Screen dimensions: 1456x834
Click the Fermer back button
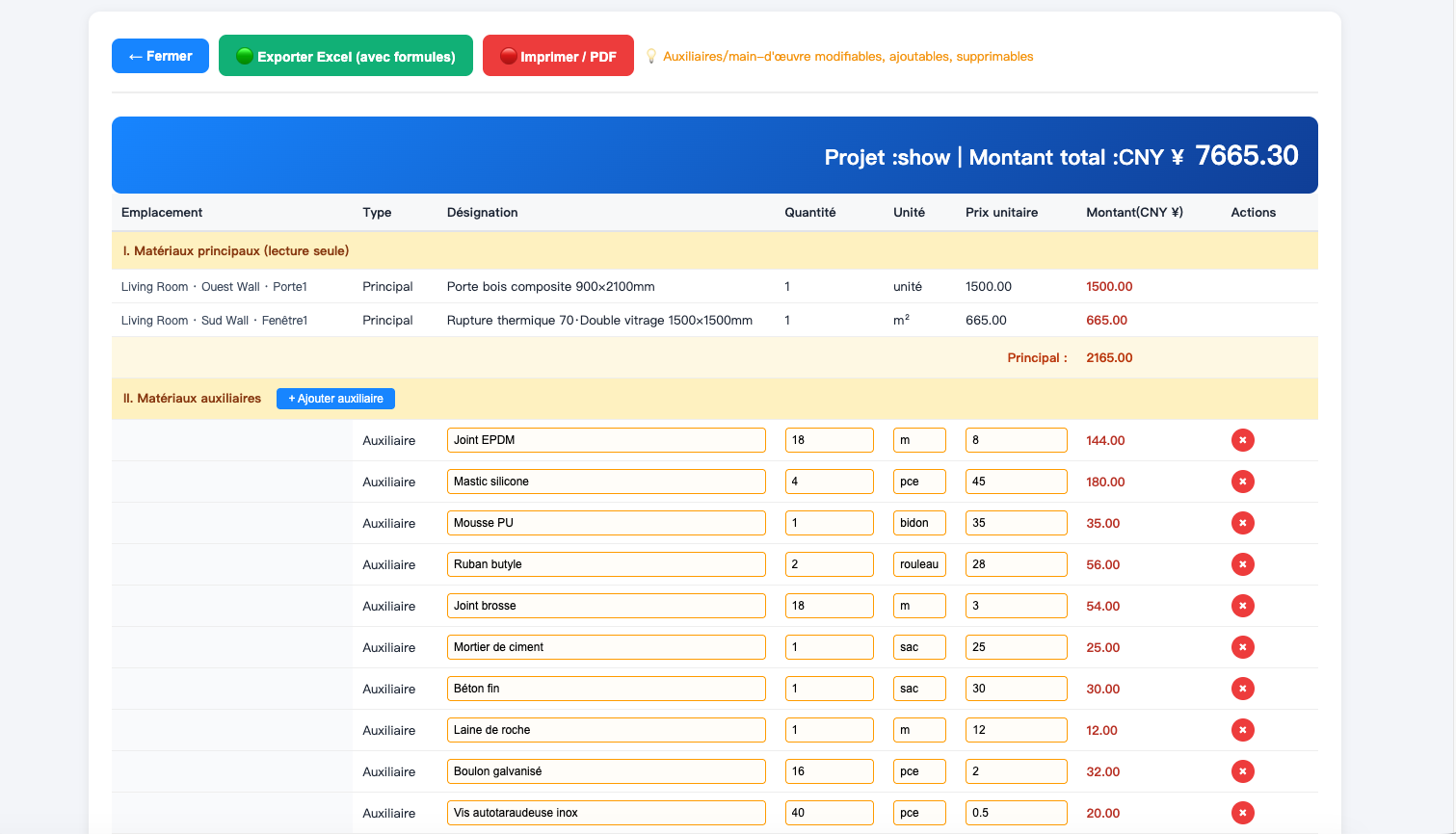160,56
